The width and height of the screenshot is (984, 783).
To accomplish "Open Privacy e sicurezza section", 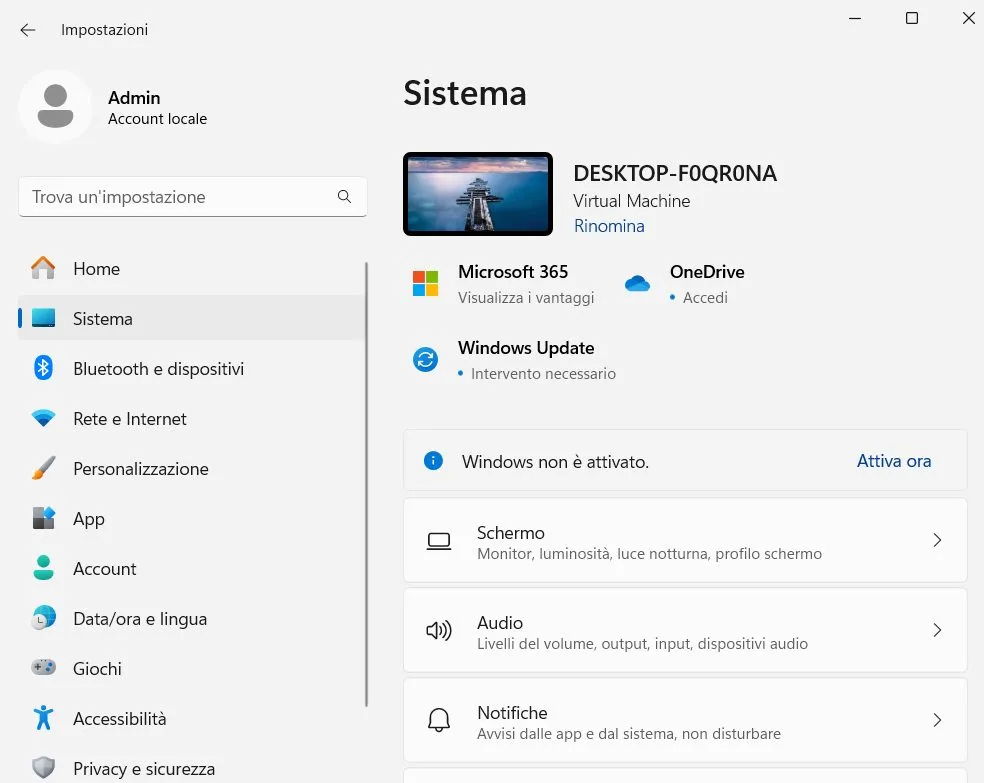I will tap(144, 768).
